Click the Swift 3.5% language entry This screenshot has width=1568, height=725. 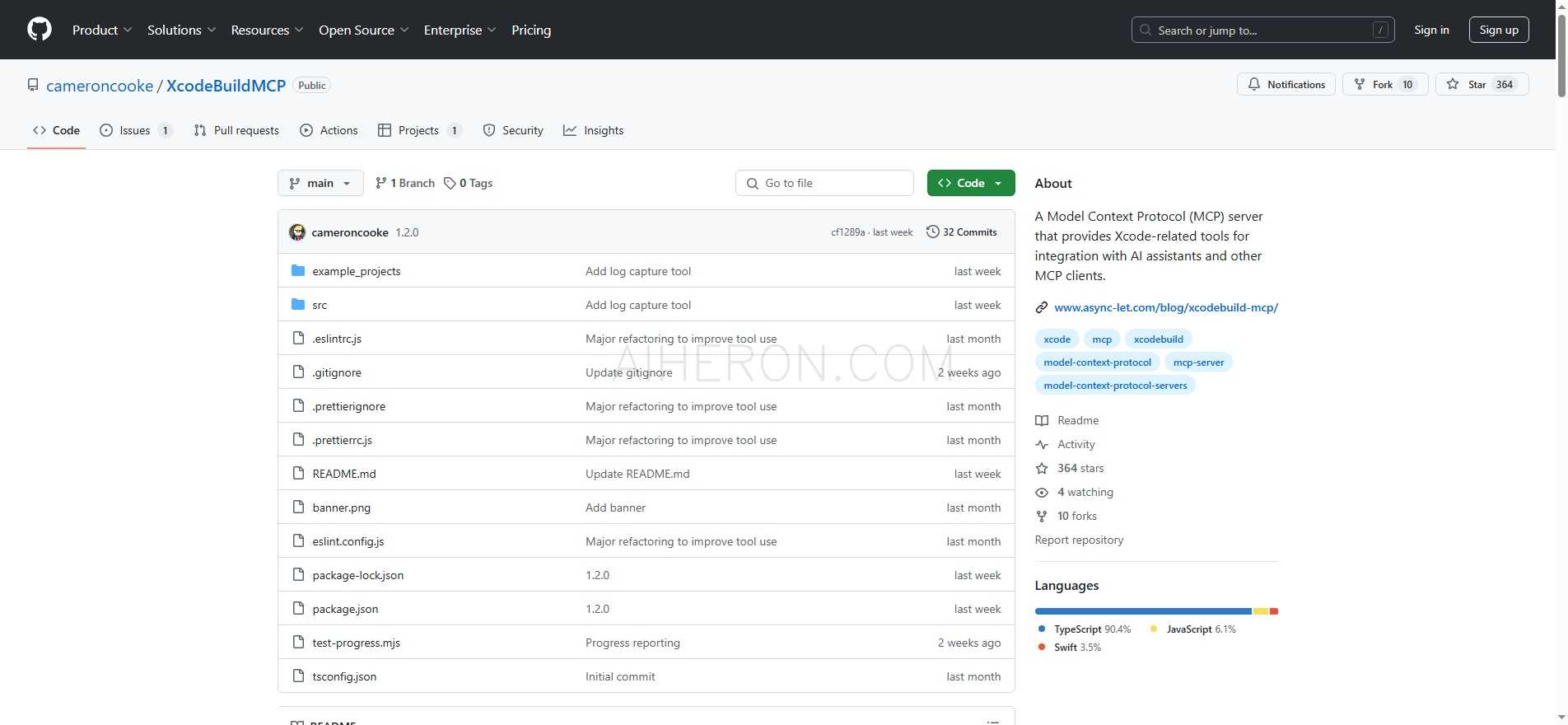(1070, 647)
